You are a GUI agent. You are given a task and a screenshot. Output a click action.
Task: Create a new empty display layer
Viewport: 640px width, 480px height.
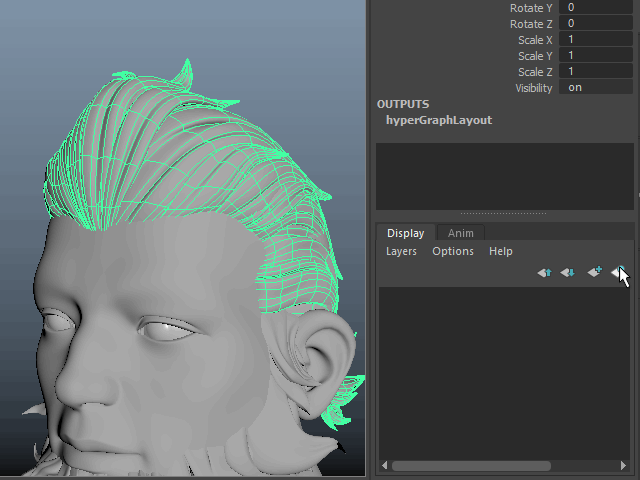pyautogui.click(x=594, y=272)
